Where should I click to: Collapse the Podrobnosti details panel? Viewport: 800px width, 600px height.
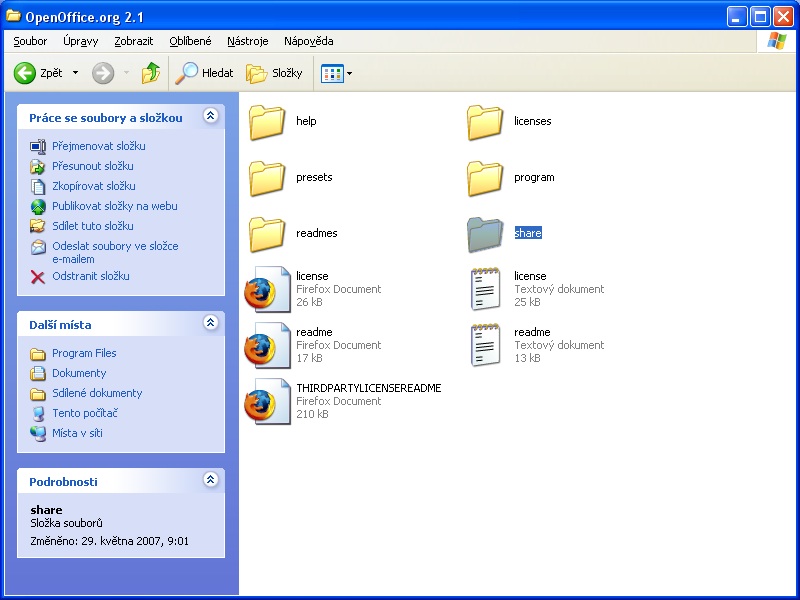(210, 481)
